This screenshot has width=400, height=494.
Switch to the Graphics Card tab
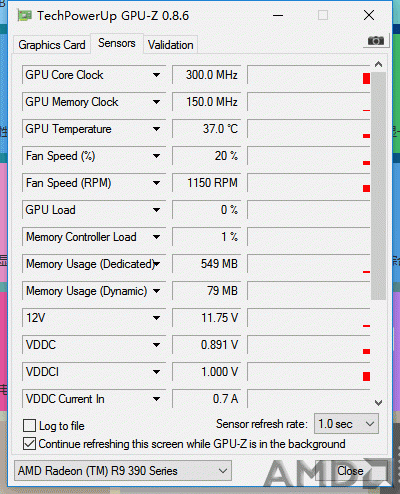52,45
